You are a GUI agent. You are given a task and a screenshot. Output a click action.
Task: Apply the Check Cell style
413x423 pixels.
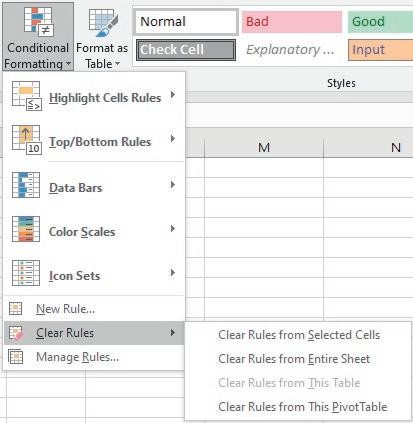pyautogui.click(x=186, y=50)
